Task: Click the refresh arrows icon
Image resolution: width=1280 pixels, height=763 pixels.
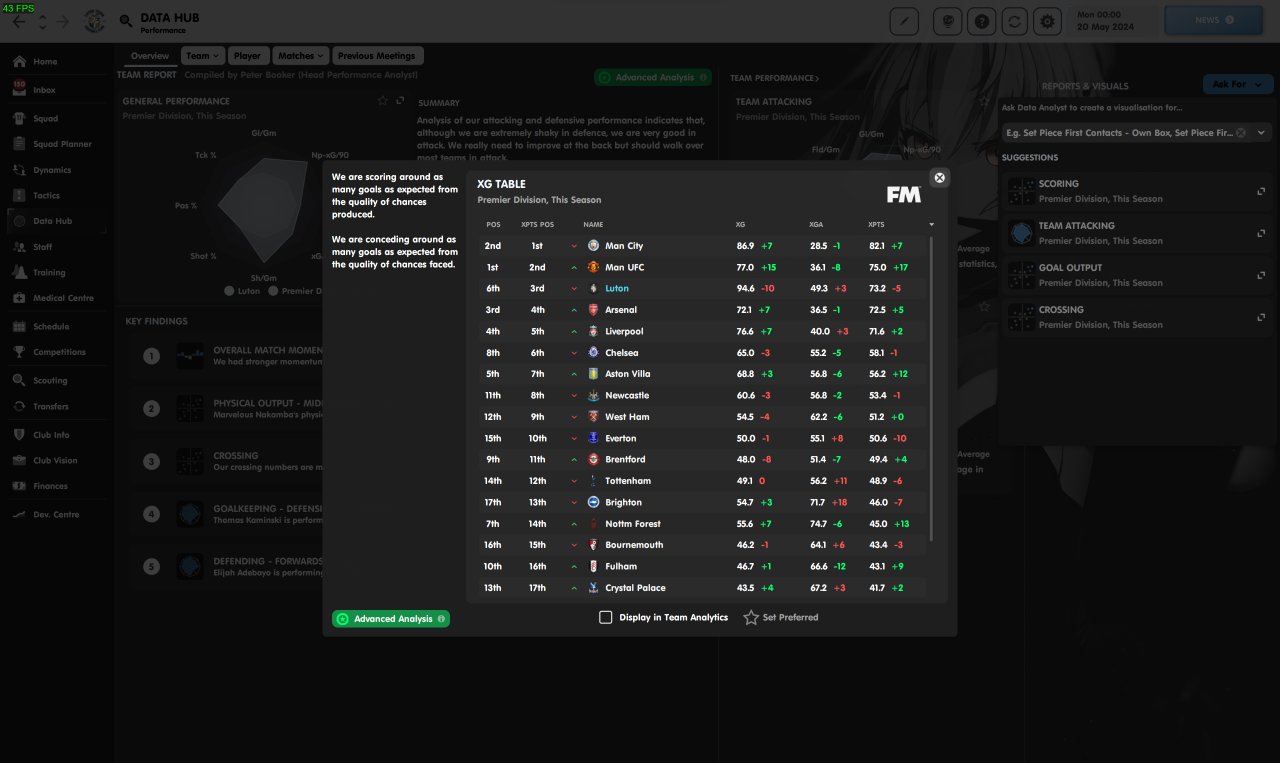Action: point(1015,20)
